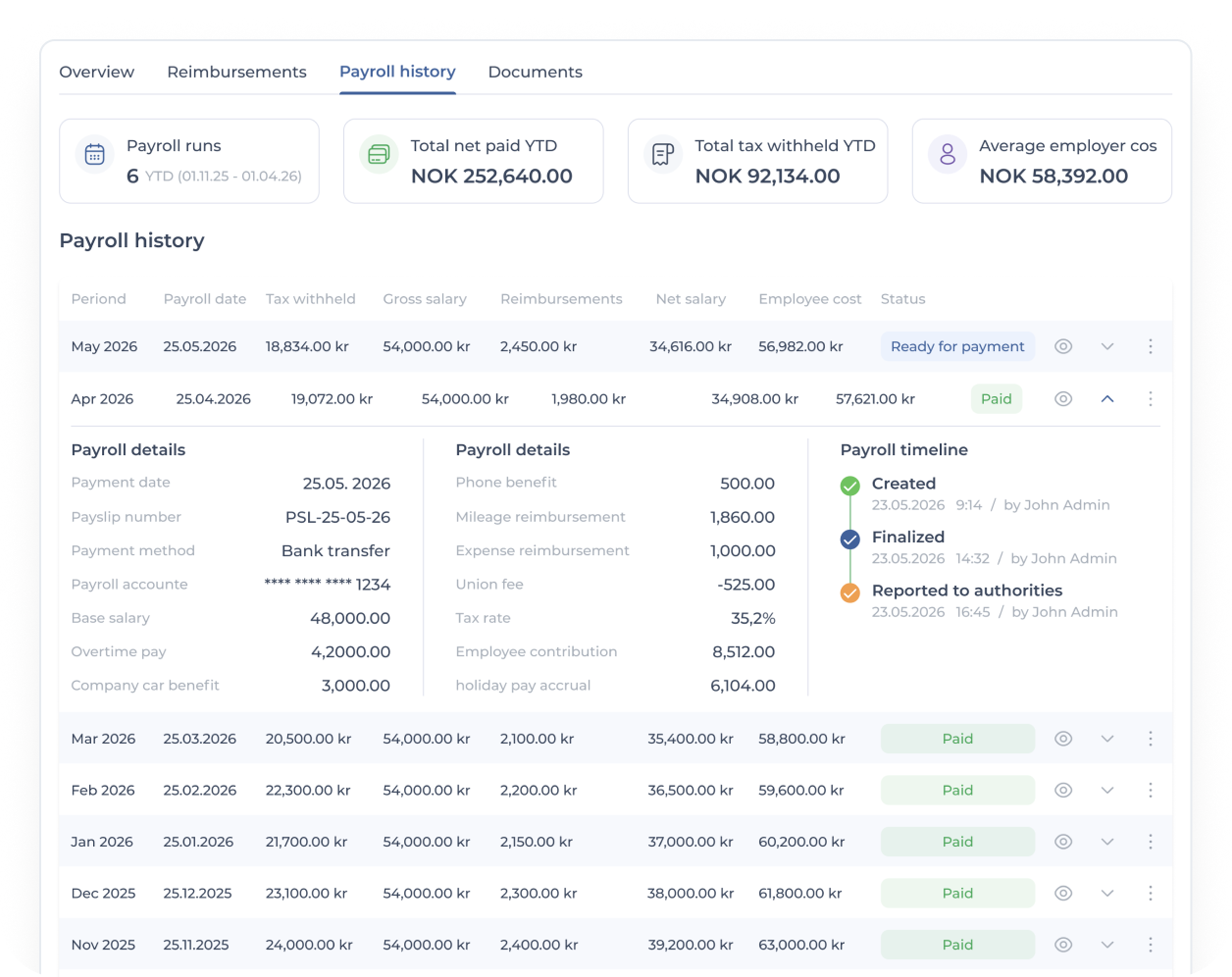Open more options for Nov 2025 row
This screenshot has width=1232, height=977.
[x=1151, y=945]
